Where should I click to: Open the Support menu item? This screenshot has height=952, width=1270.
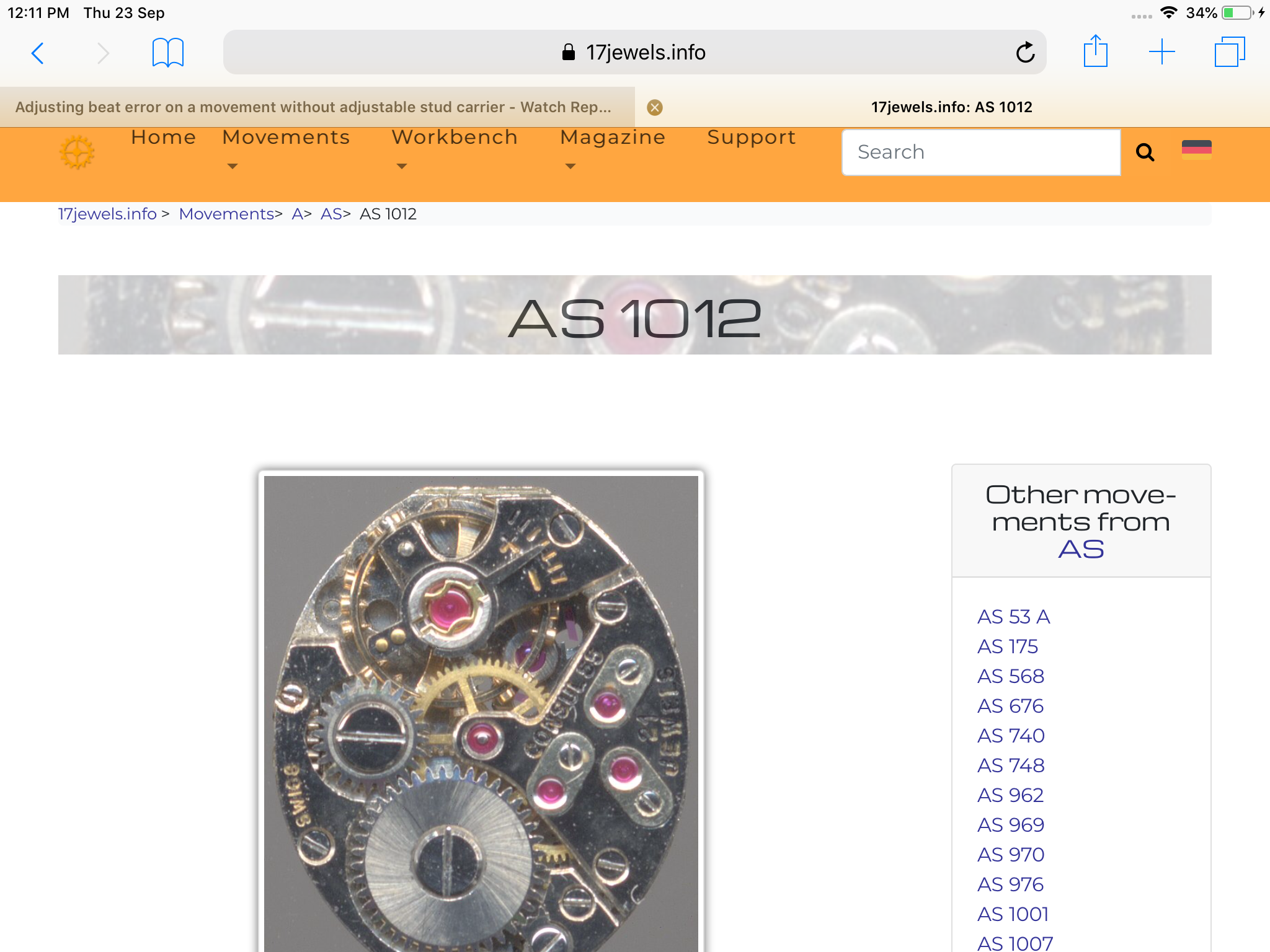tap(752, 138)
